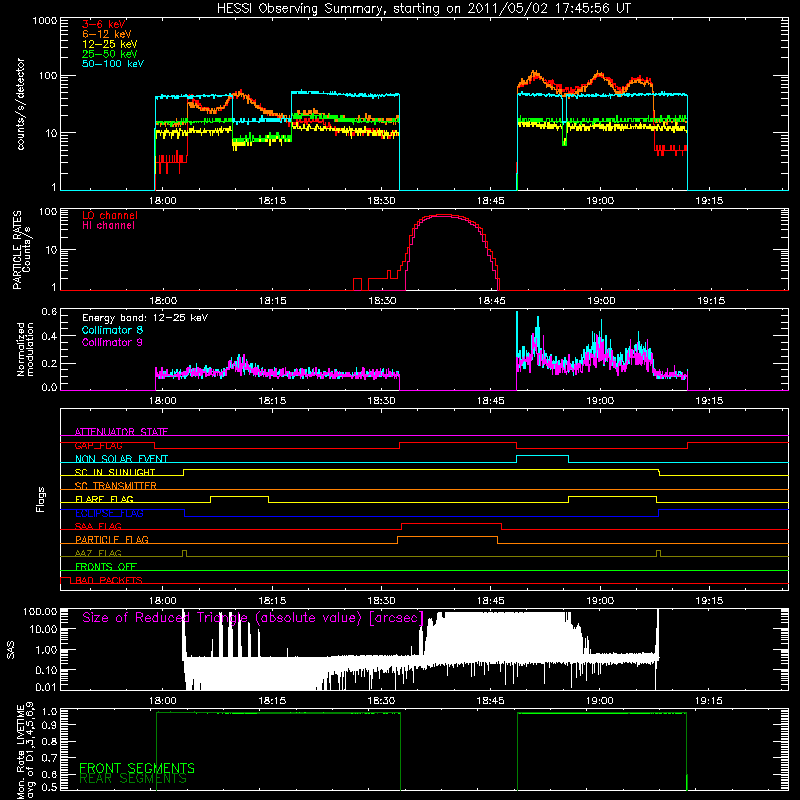
Task: Click the NON SOLAR EVENT flag label
Action: point(121,459)
